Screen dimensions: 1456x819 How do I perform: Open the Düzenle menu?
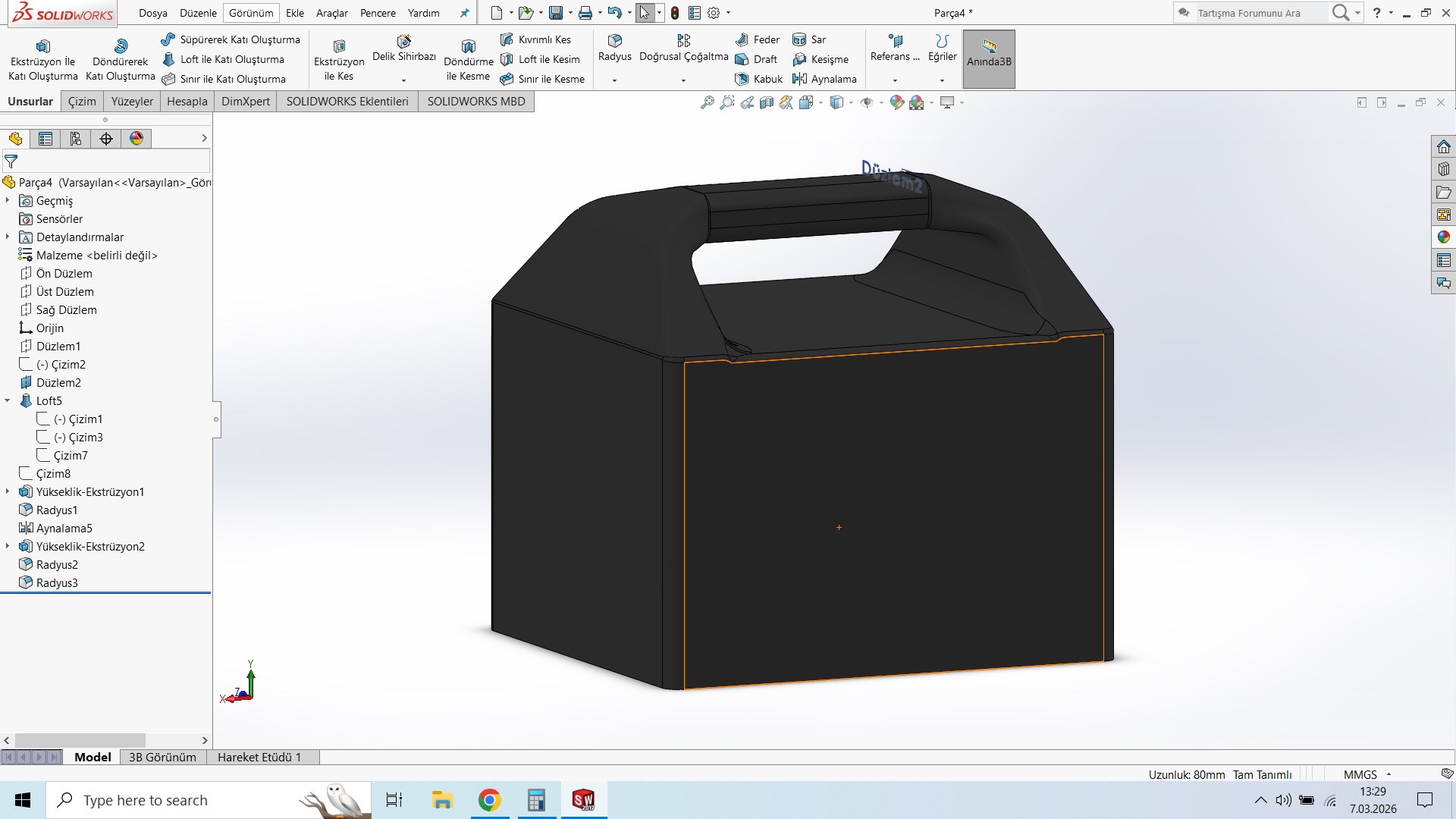click(x=198, y=13)
